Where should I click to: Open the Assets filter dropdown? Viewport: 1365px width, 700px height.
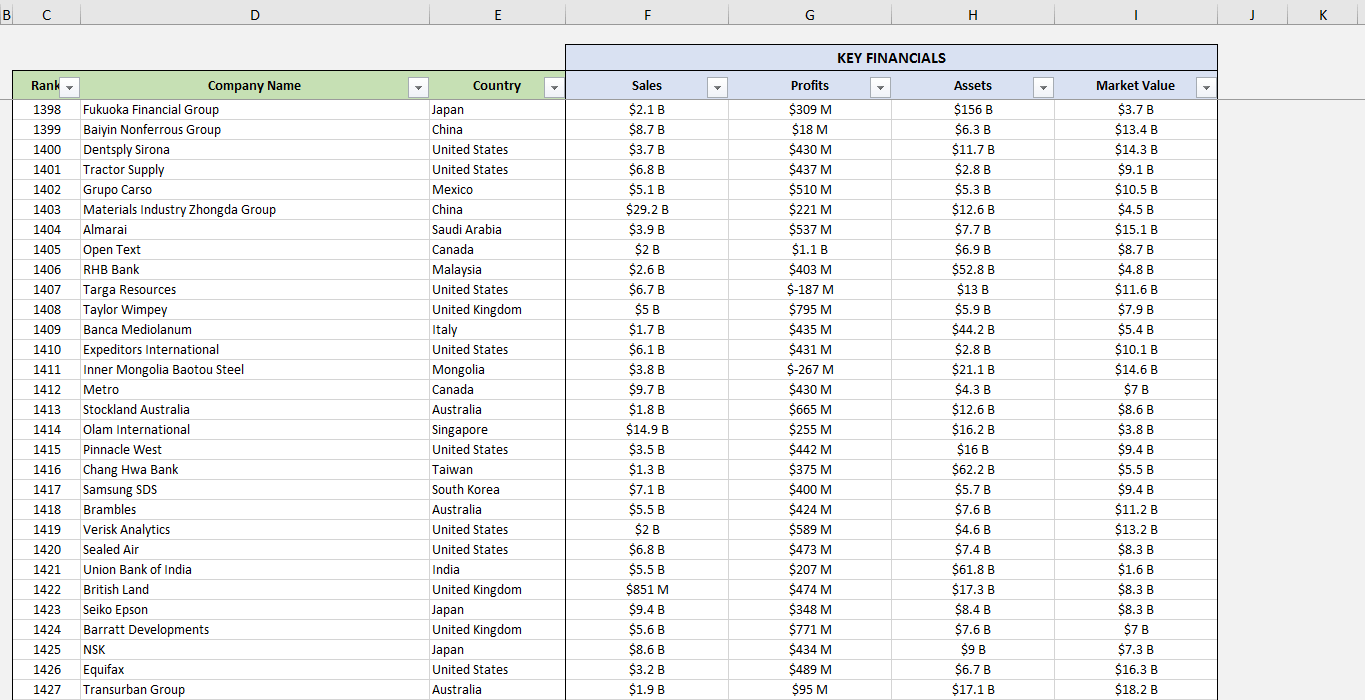click(x=1043, y=88)
